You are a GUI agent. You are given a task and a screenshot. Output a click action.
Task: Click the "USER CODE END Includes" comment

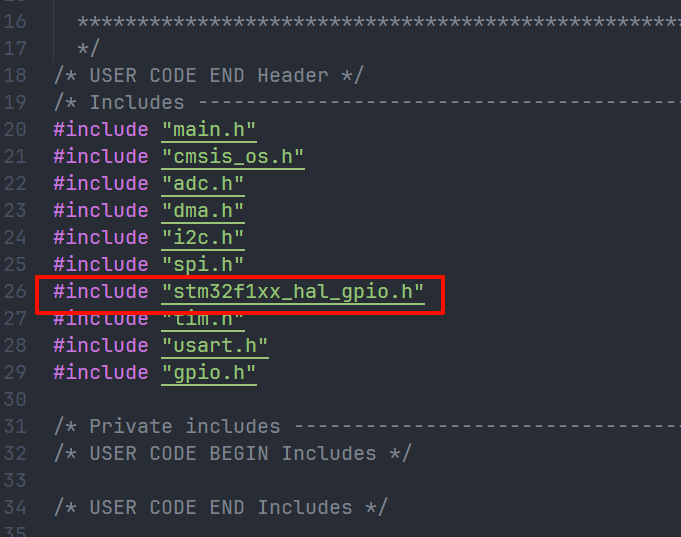pyautogui.click(x=221, y=507)
